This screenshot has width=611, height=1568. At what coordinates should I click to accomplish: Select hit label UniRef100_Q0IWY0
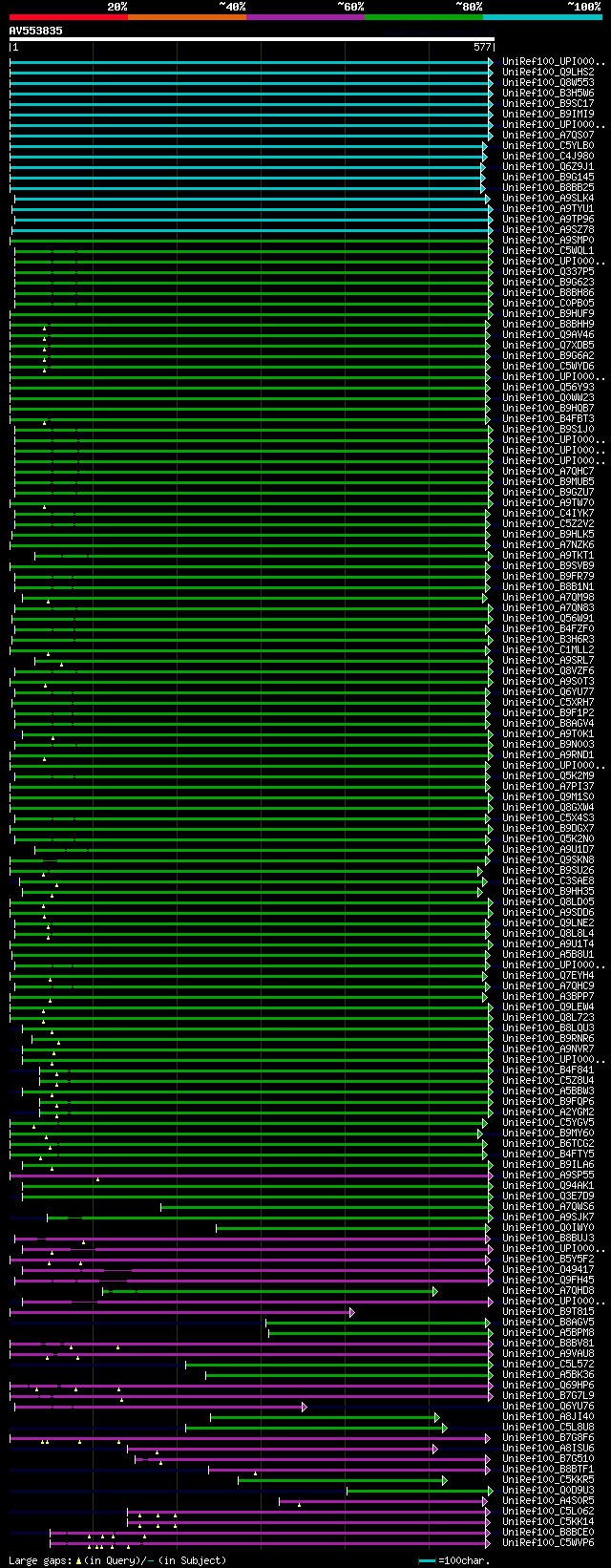click(548, 1227)
